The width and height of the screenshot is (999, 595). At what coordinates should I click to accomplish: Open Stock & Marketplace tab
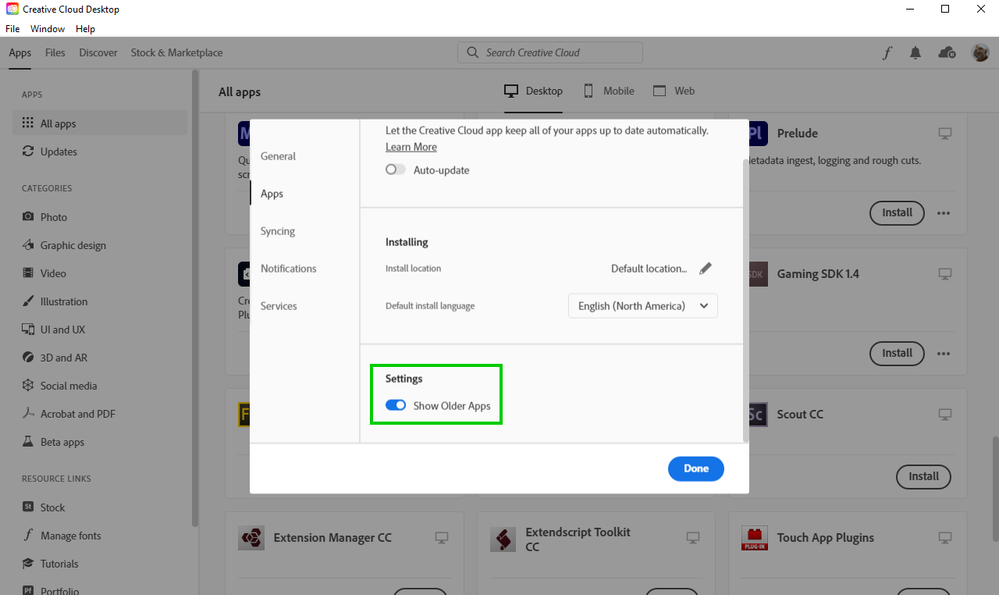(x=176, y=53)
